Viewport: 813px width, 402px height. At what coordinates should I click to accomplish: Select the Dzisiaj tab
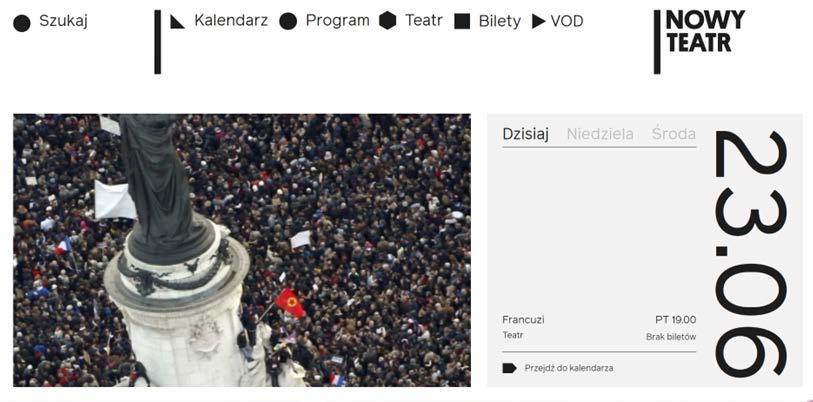coord(525,134)
